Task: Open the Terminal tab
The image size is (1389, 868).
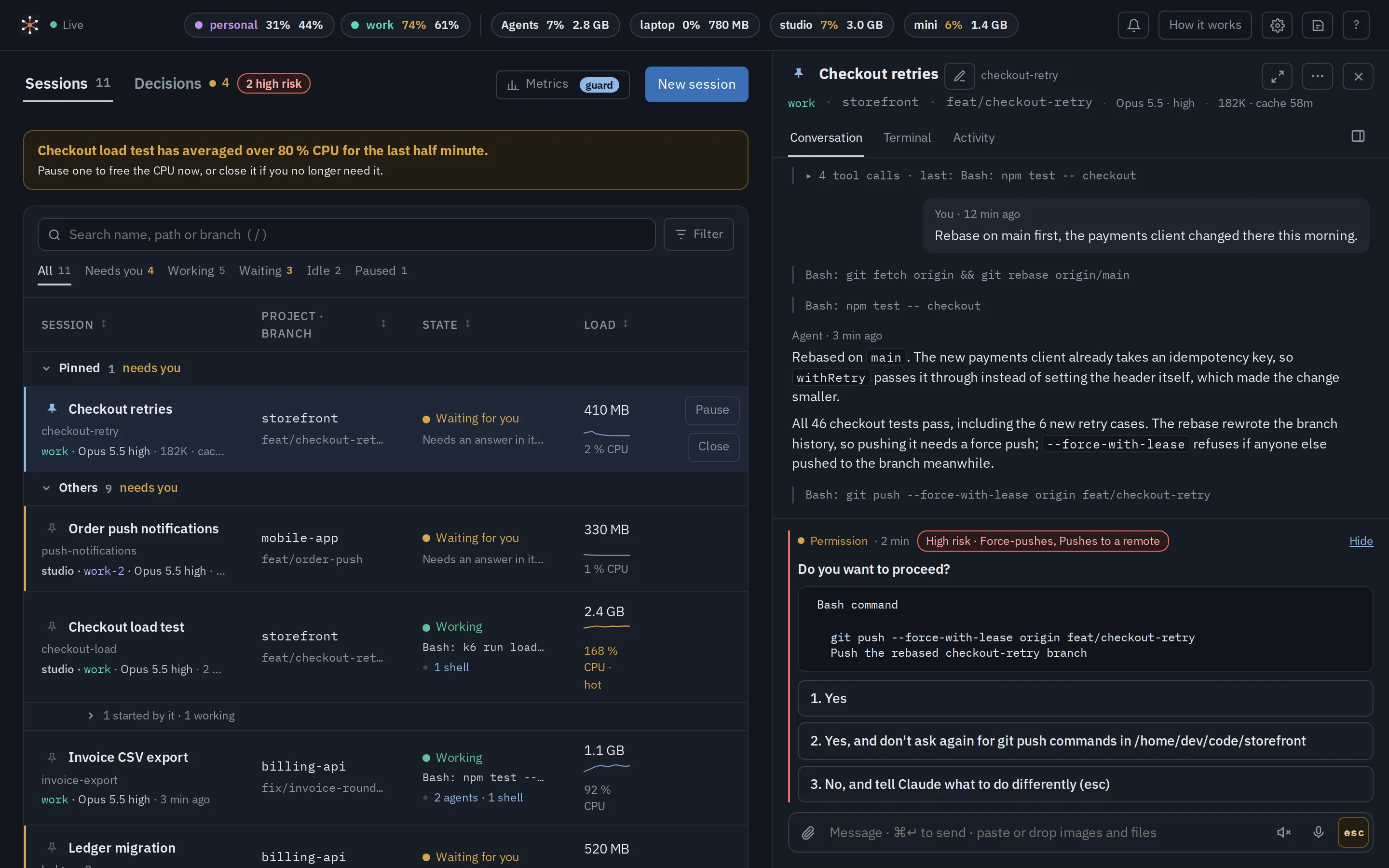Action: point(907,138)
